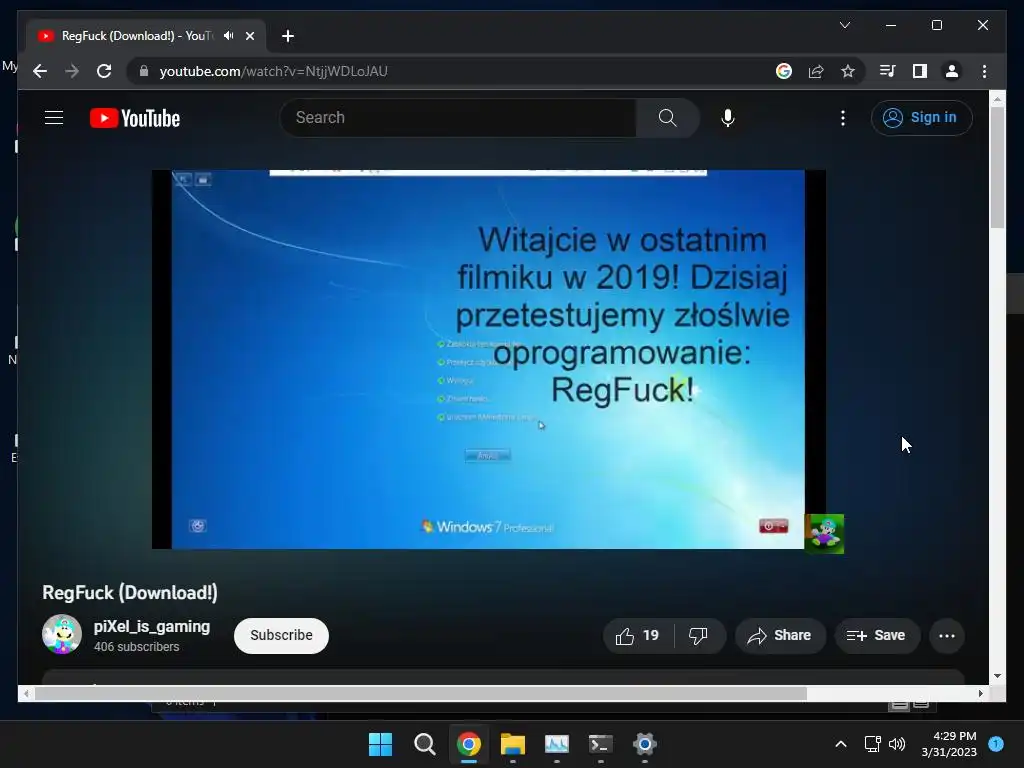The width and height of the screenshot is (1024, 768).
Task: Sign in to YouTube
Action: pos(921,118)
